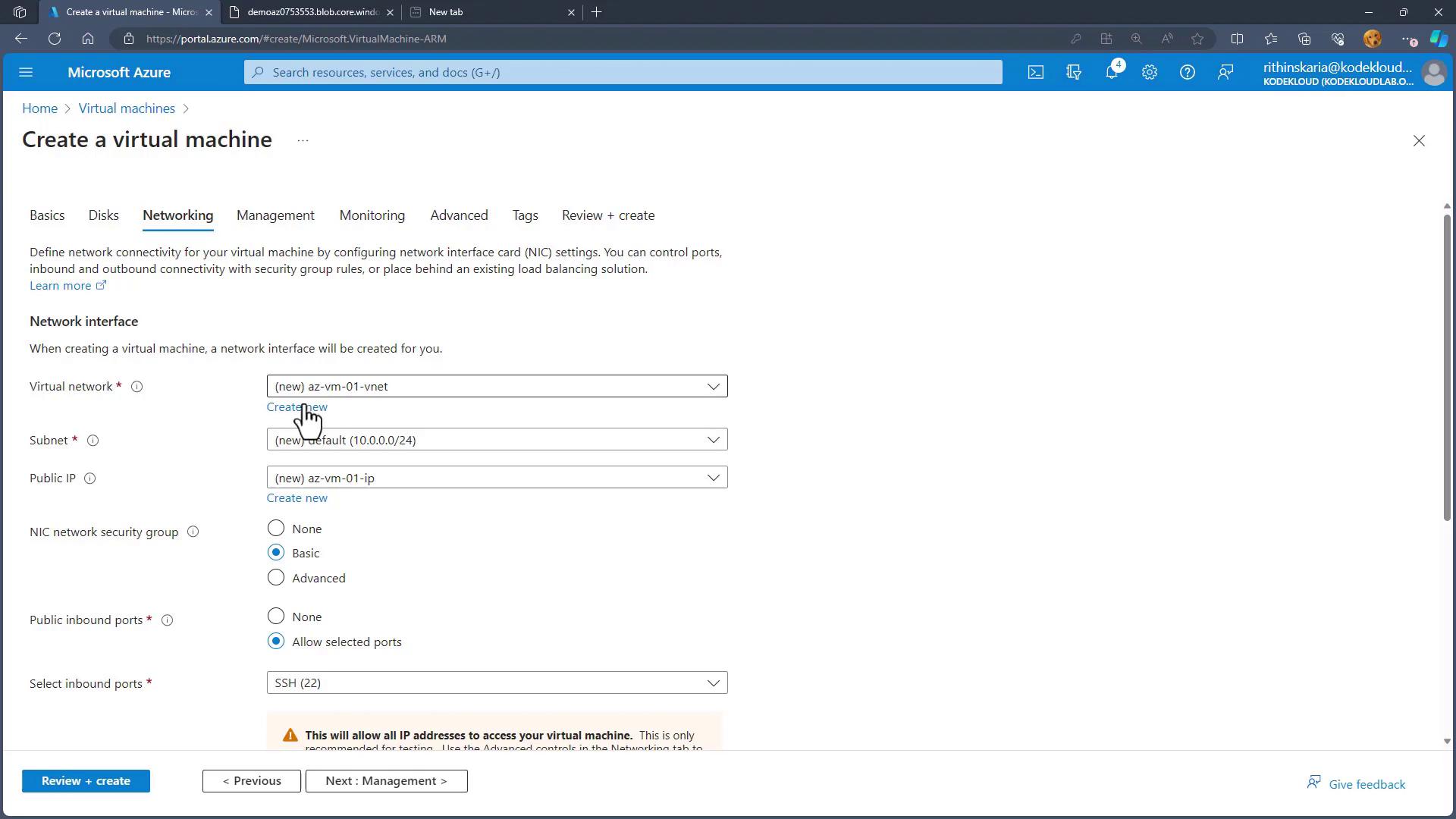Click Create new under Public IP
1456x819 pixels.
click(x=297, y=498)
